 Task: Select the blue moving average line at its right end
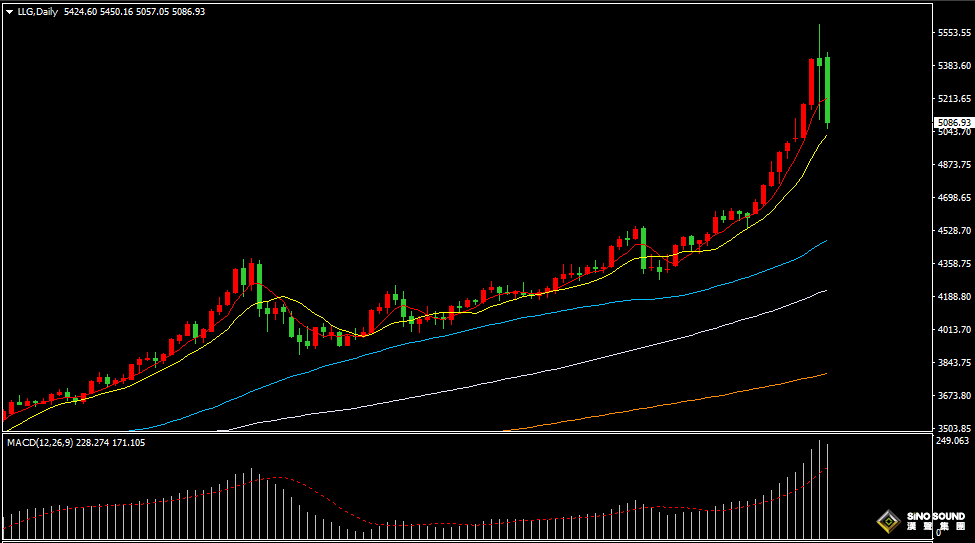[822, 242]
